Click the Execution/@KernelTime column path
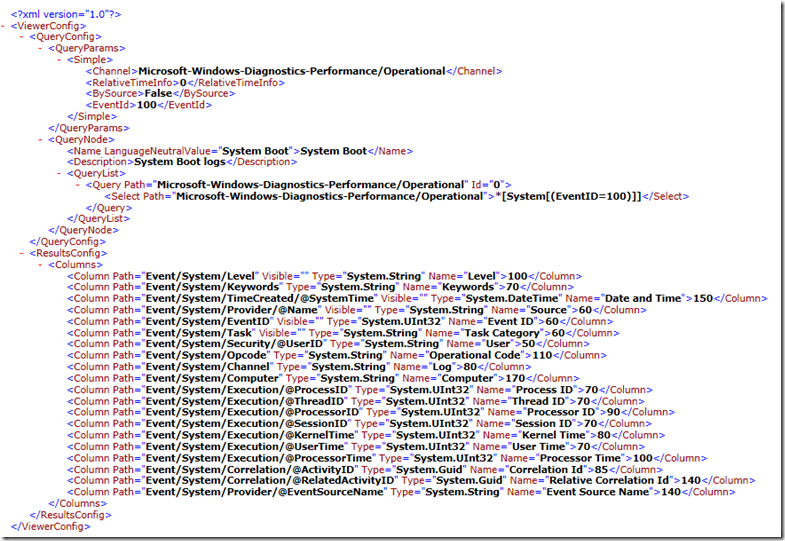The width and height of the screenshot is (785, 541). point(250,435)
